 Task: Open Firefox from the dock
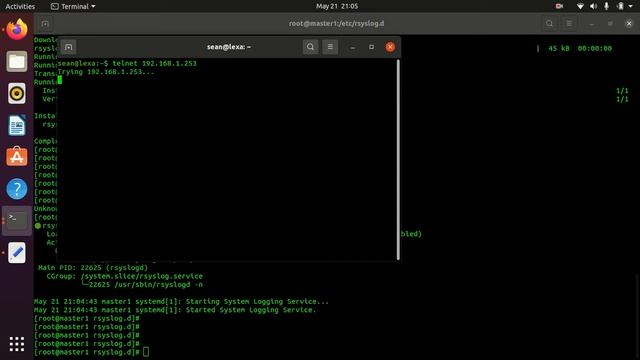pyautogui.click(x=17, y=29)
